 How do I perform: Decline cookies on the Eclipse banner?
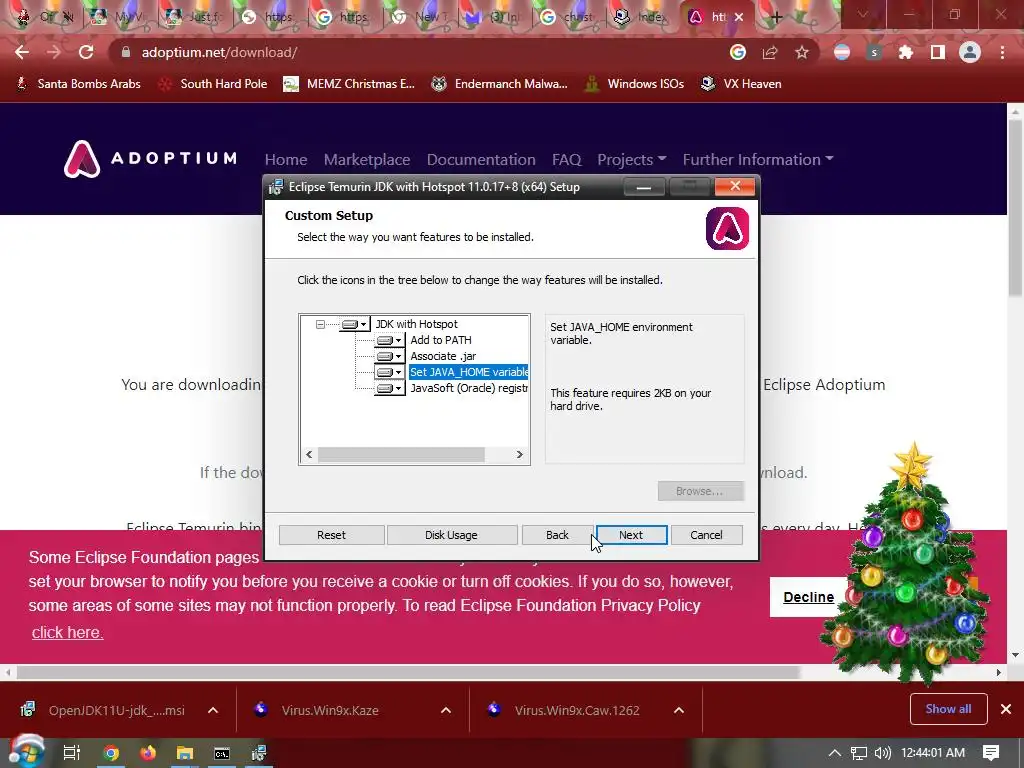click(808, 597)
